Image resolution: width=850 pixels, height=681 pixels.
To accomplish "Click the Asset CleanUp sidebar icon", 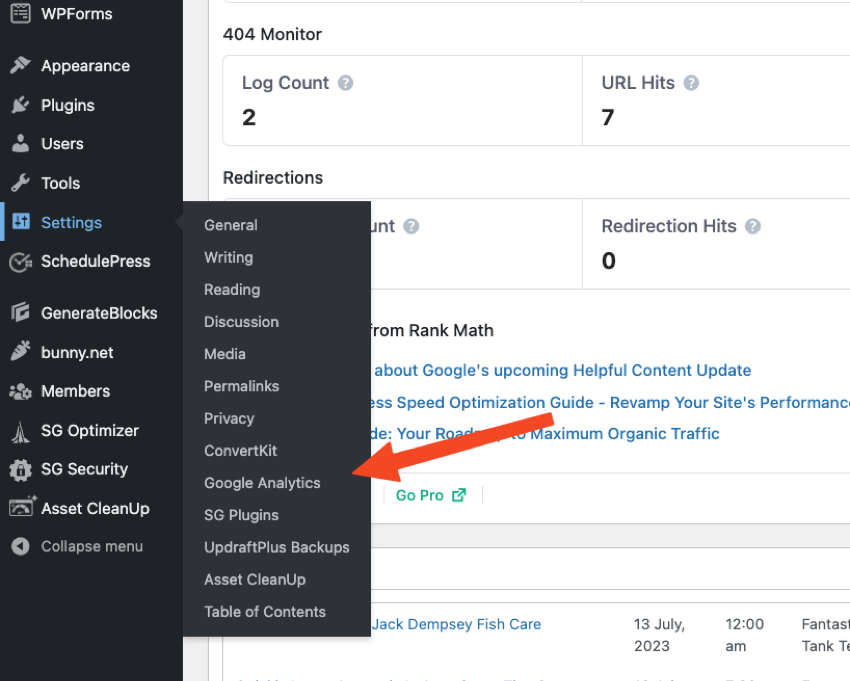I will 22,508.
